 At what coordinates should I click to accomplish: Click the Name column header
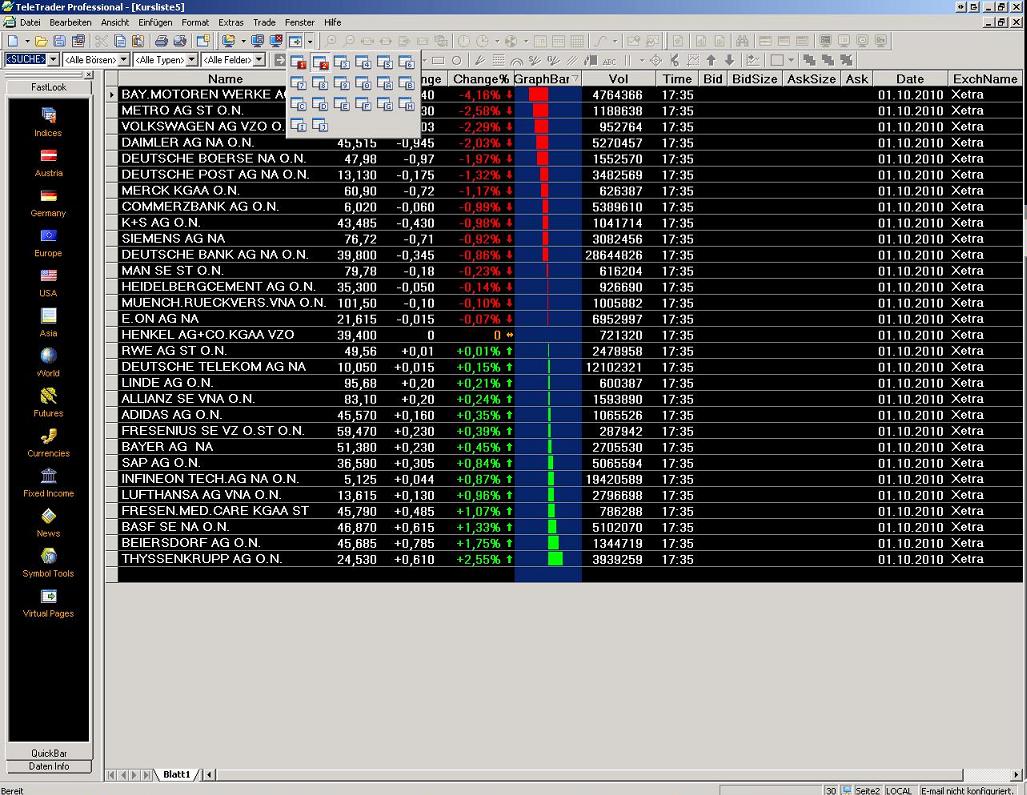[x=225, y=79]
